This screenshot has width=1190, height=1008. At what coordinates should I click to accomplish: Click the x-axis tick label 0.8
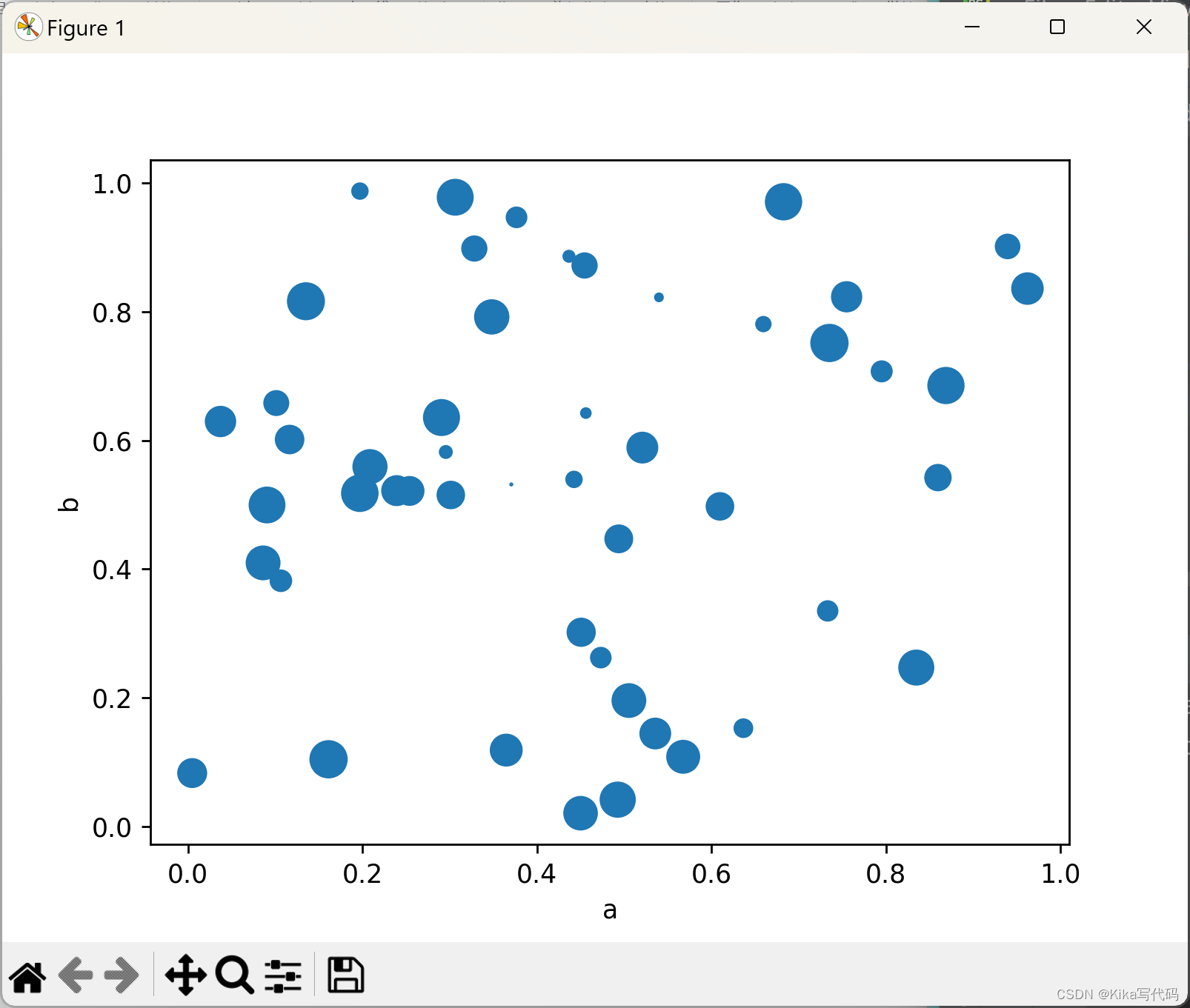click(x=885, y=874)
